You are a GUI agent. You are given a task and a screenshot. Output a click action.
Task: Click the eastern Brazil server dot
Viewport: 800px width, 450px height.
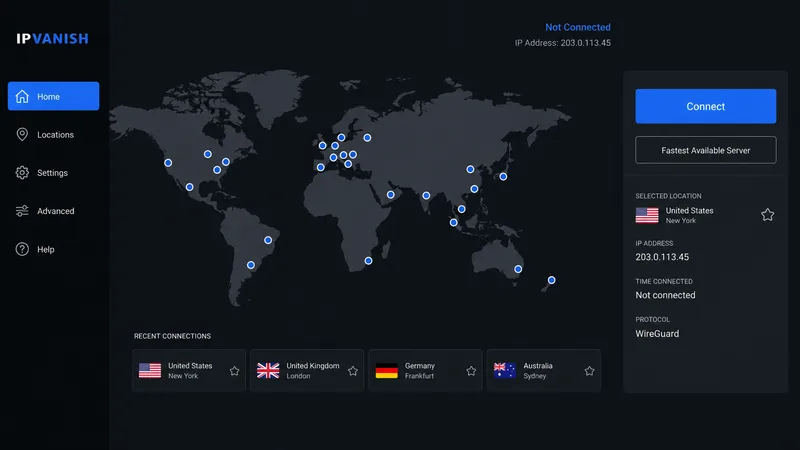click(x=268, y=240)
